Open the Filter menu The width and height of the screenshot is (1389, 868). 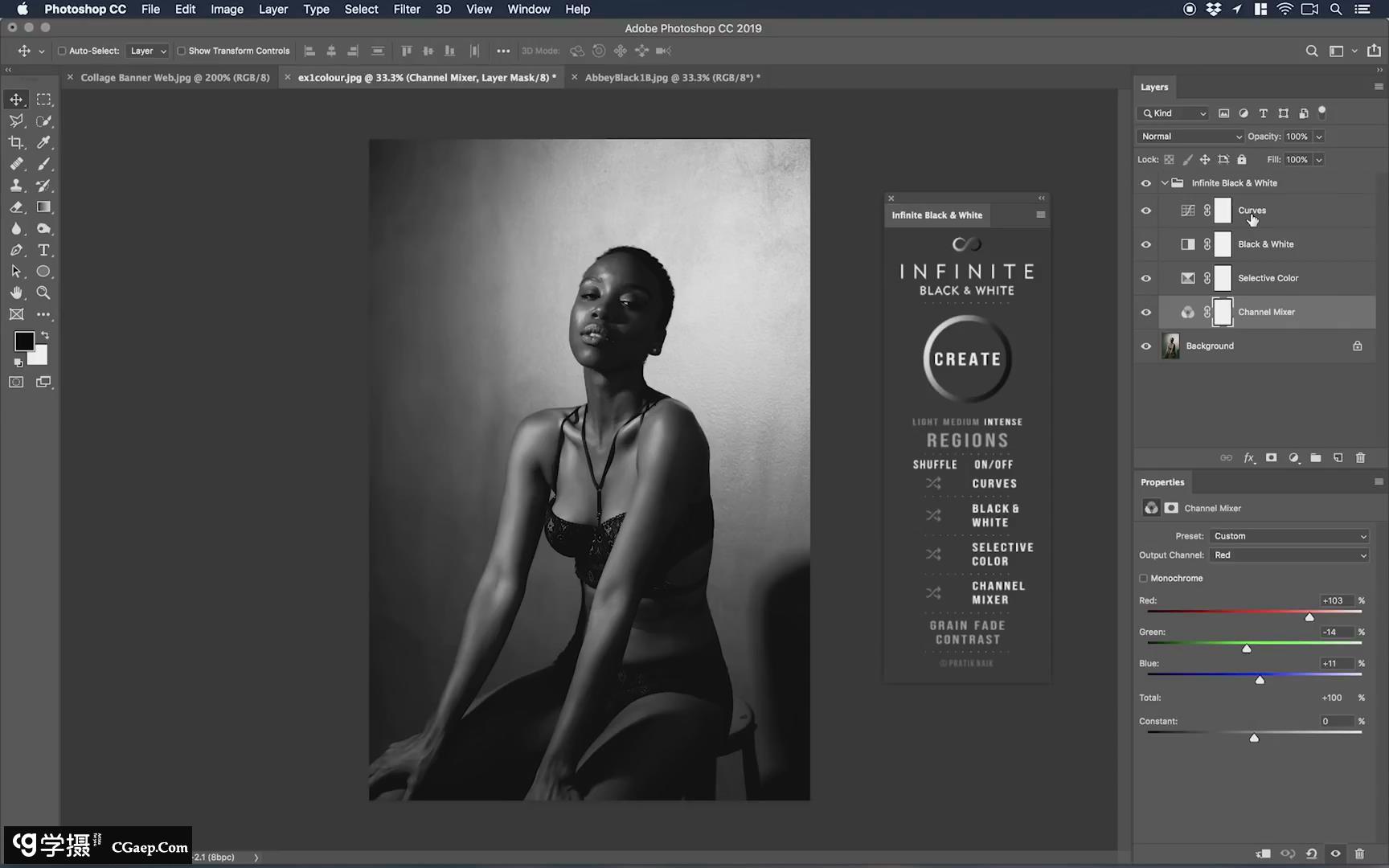[406, 10]
